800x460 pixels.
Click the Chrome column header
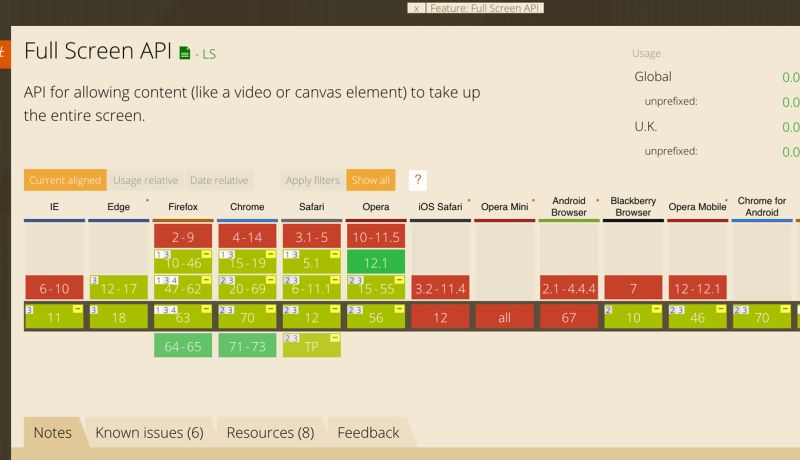[247, 207]
